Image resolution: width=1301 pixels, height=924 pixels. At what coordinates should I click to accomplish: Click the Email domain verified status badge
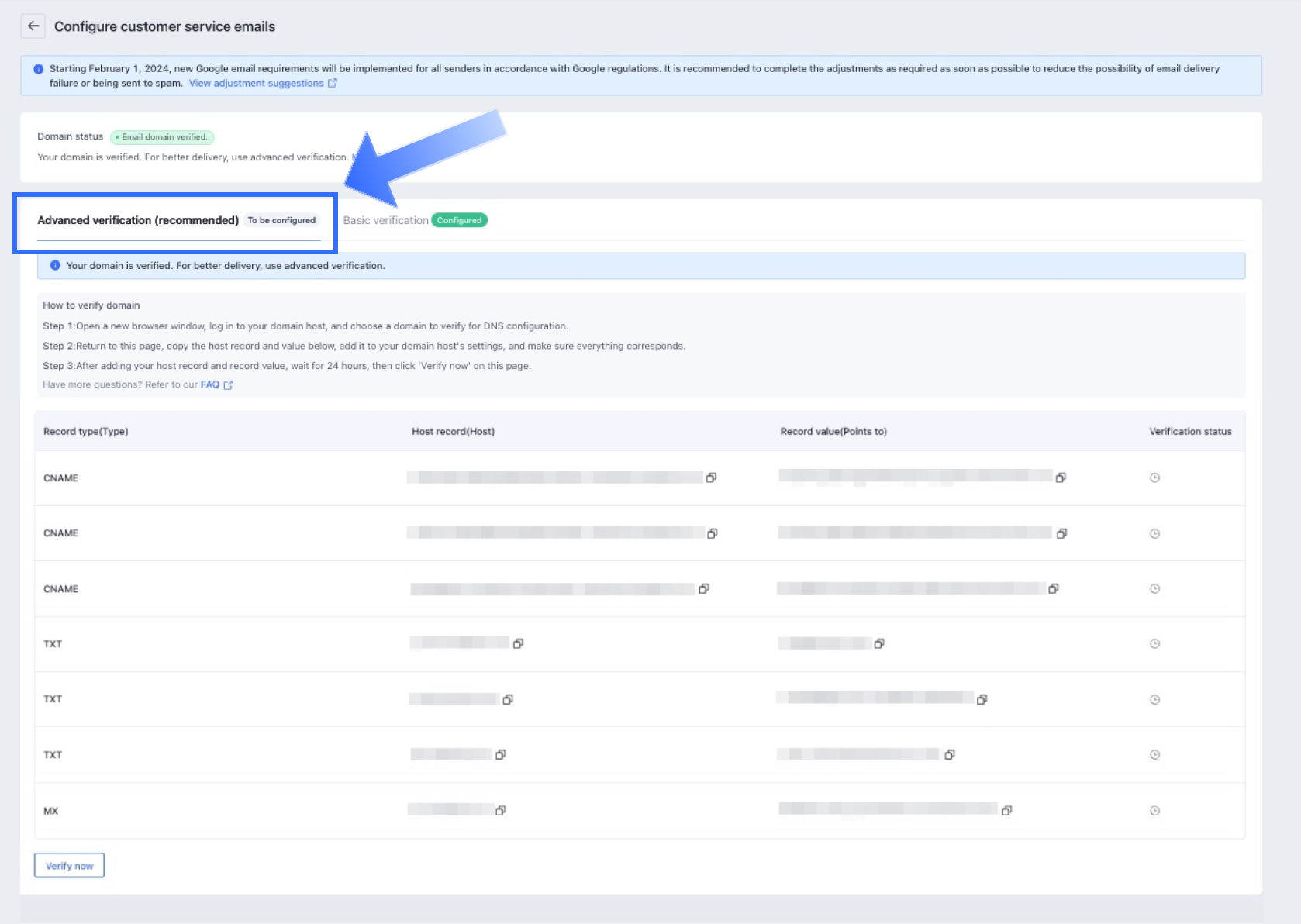click(x=162, y=137)
